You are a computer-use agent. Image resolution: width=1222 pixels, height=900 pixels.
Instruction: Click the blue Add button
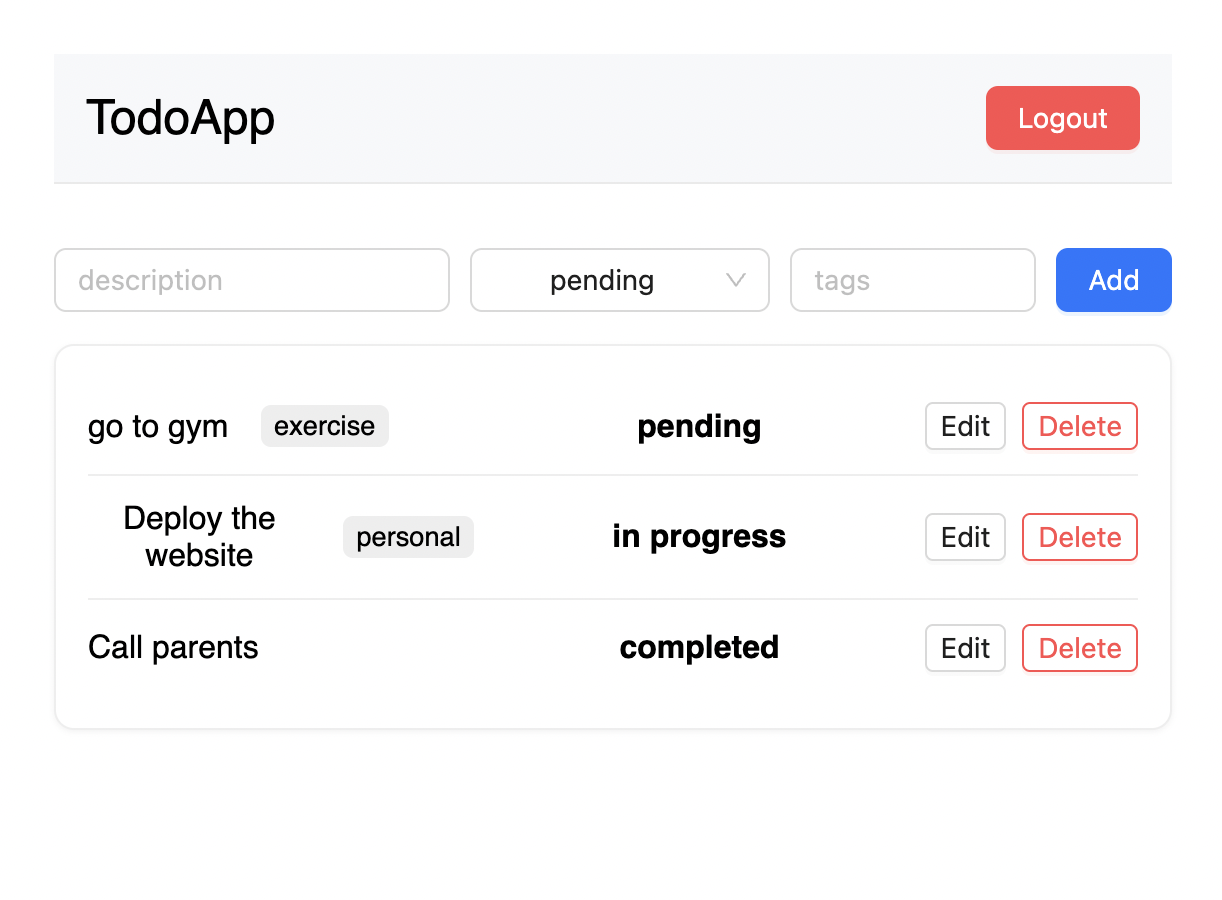1113,280
